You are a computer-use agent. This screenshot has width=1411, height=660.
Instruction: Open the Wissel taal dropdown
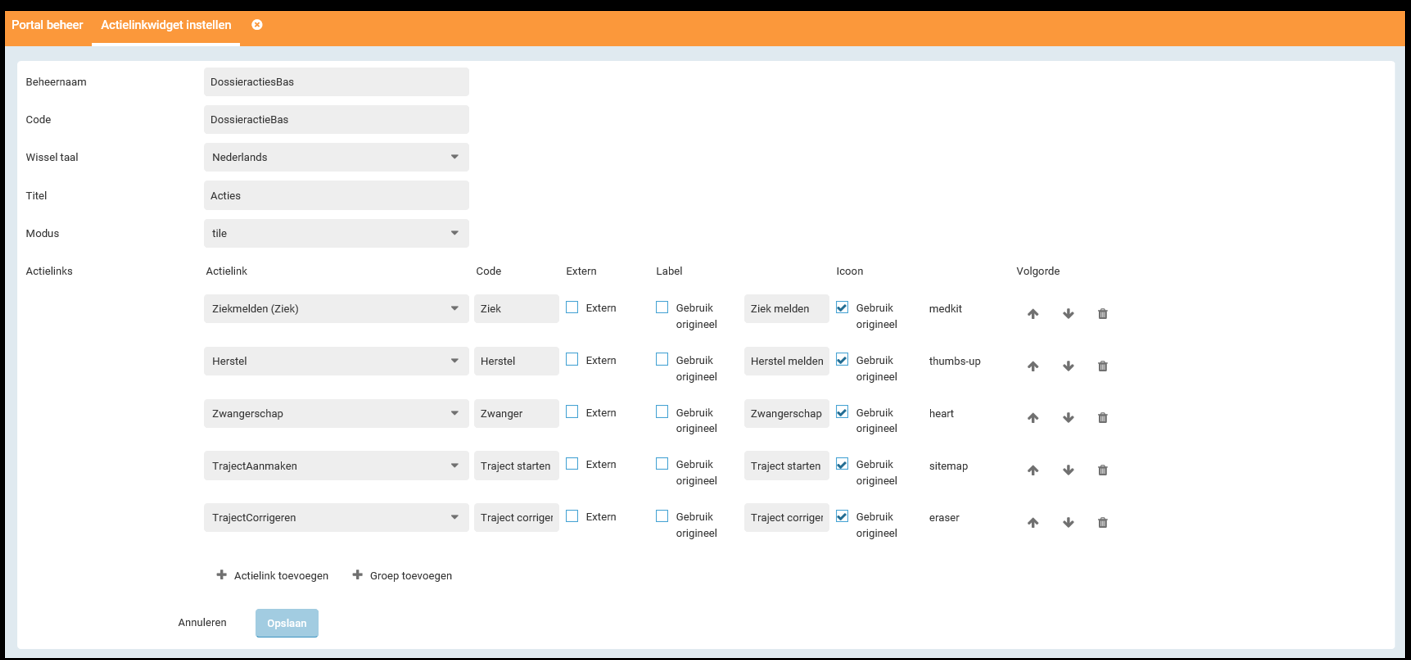pos(336,157)
